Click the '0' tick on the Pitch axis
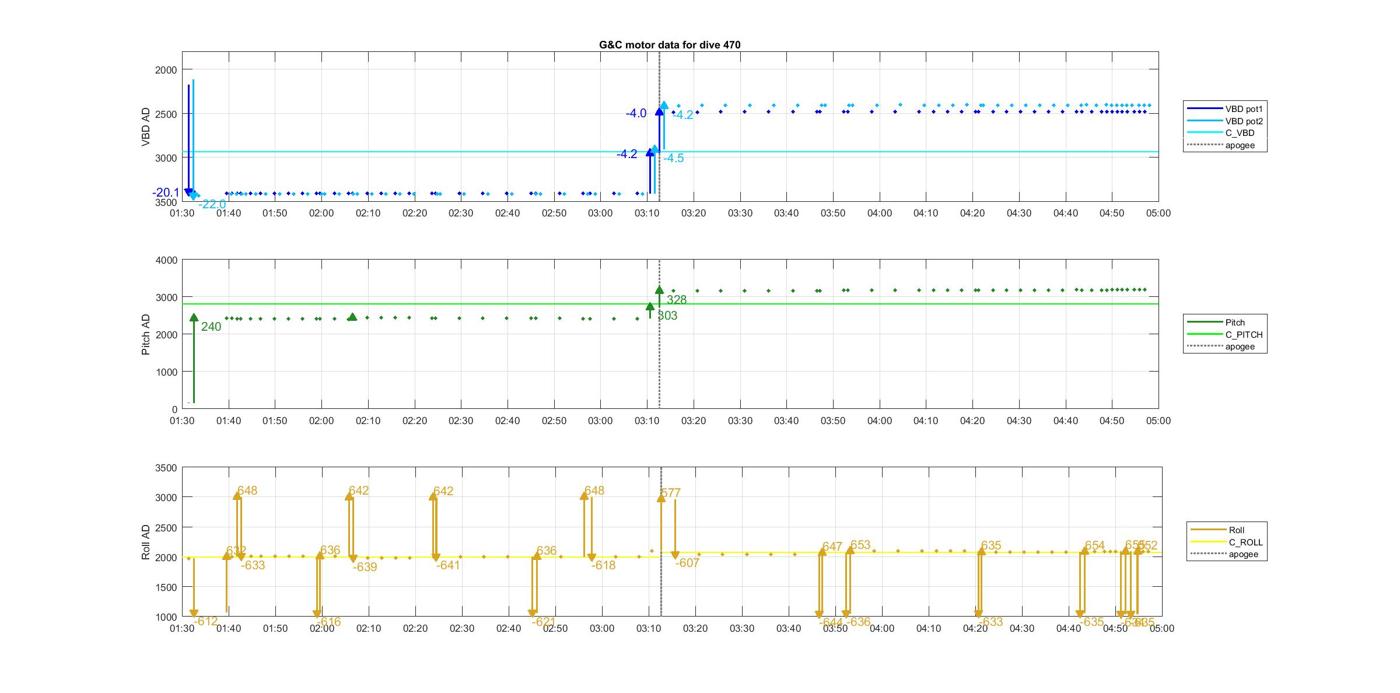 (173, 409)
